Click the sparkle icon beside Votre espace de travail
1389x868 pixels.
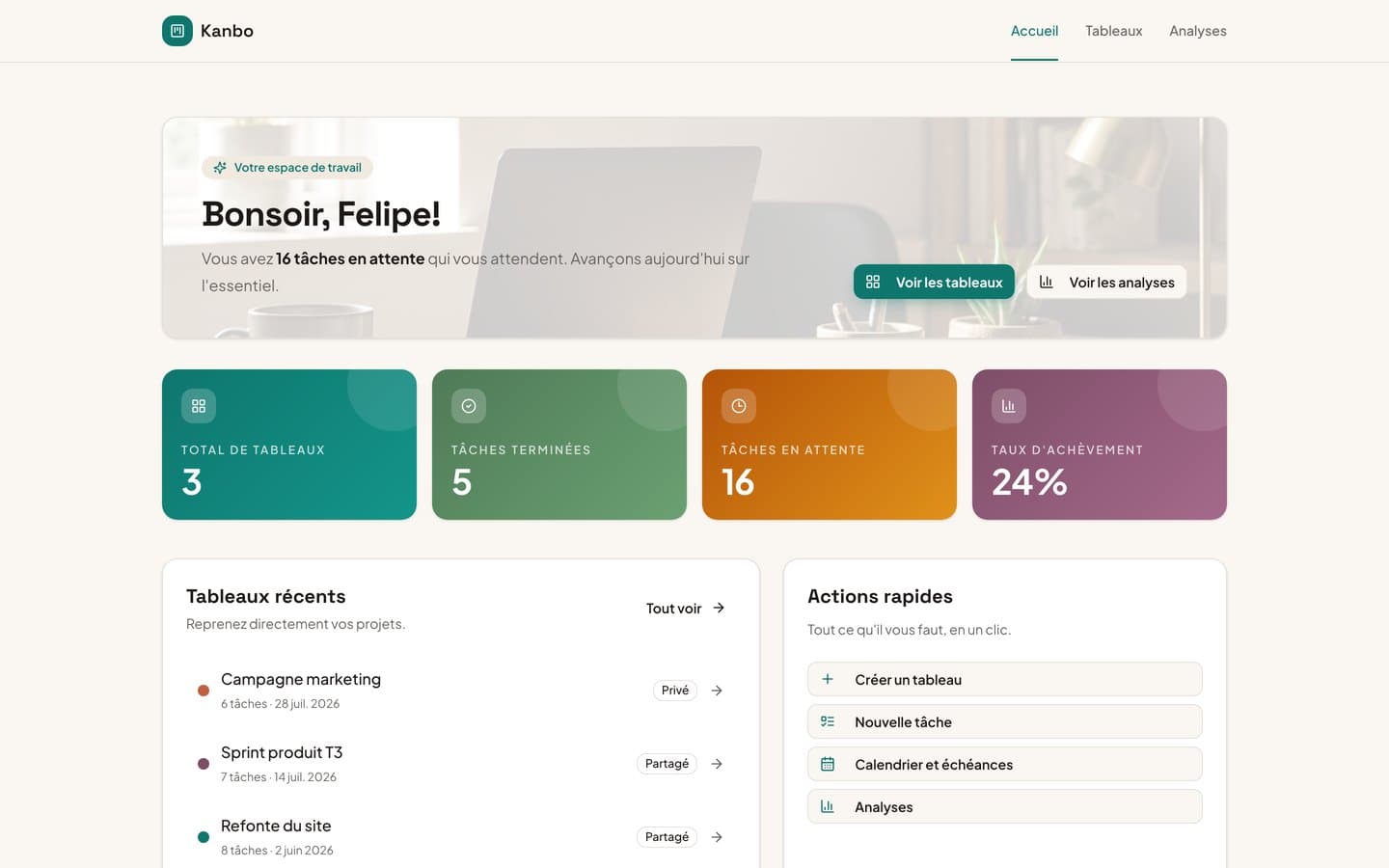pos(220,168)
